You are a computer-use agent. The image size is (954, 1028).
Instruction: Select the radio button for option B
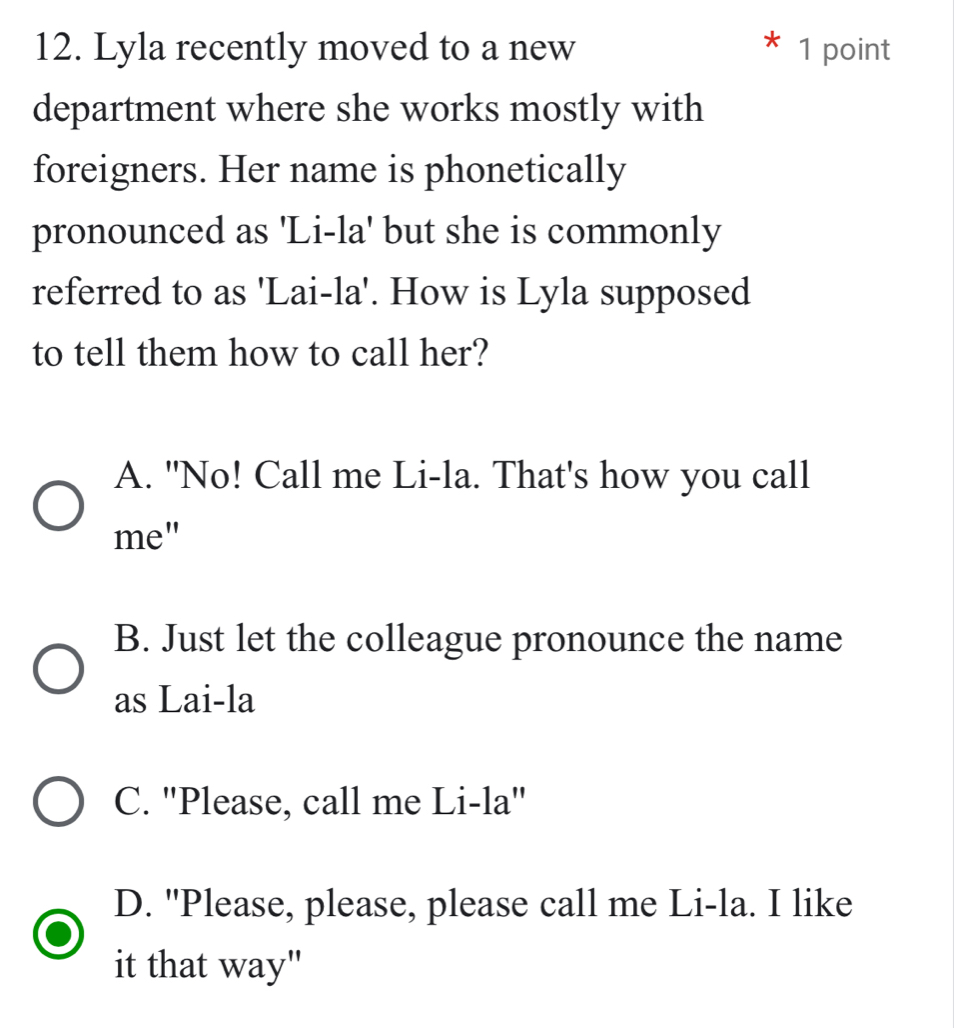56,670
